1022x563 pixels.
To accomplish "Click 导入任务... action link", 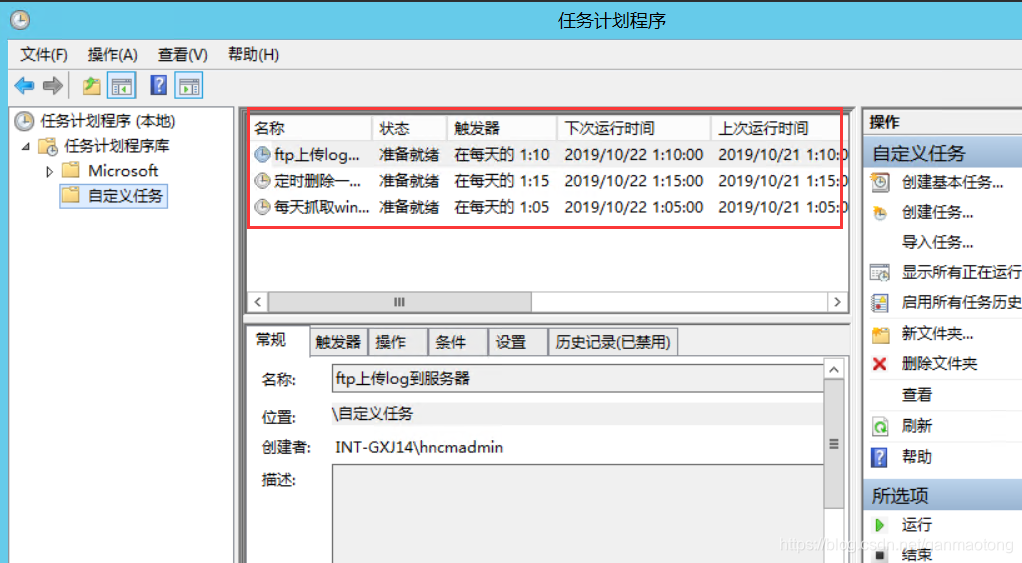I will coord(937,243).
